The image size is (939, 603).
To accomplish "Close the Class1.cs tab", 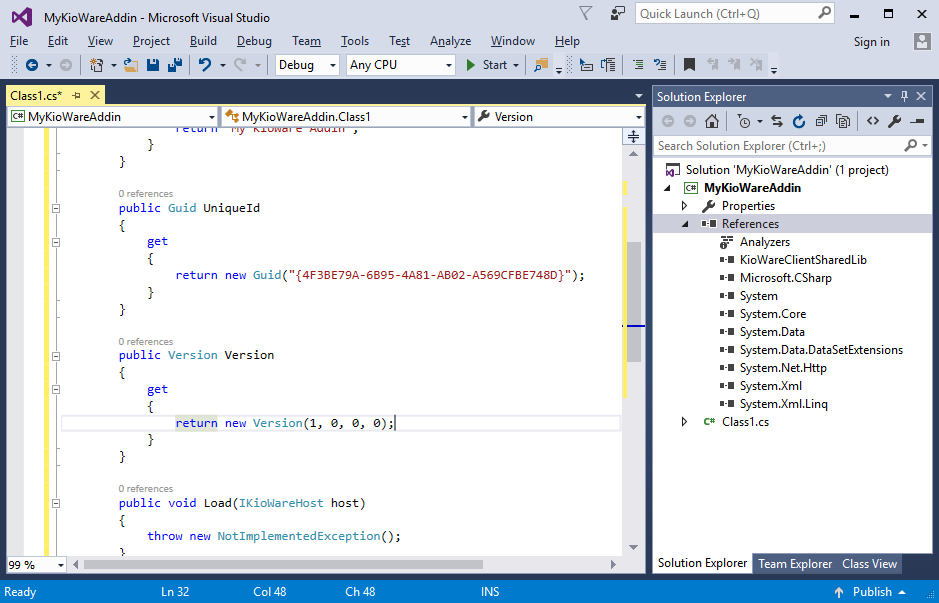I will pos(95,95).
